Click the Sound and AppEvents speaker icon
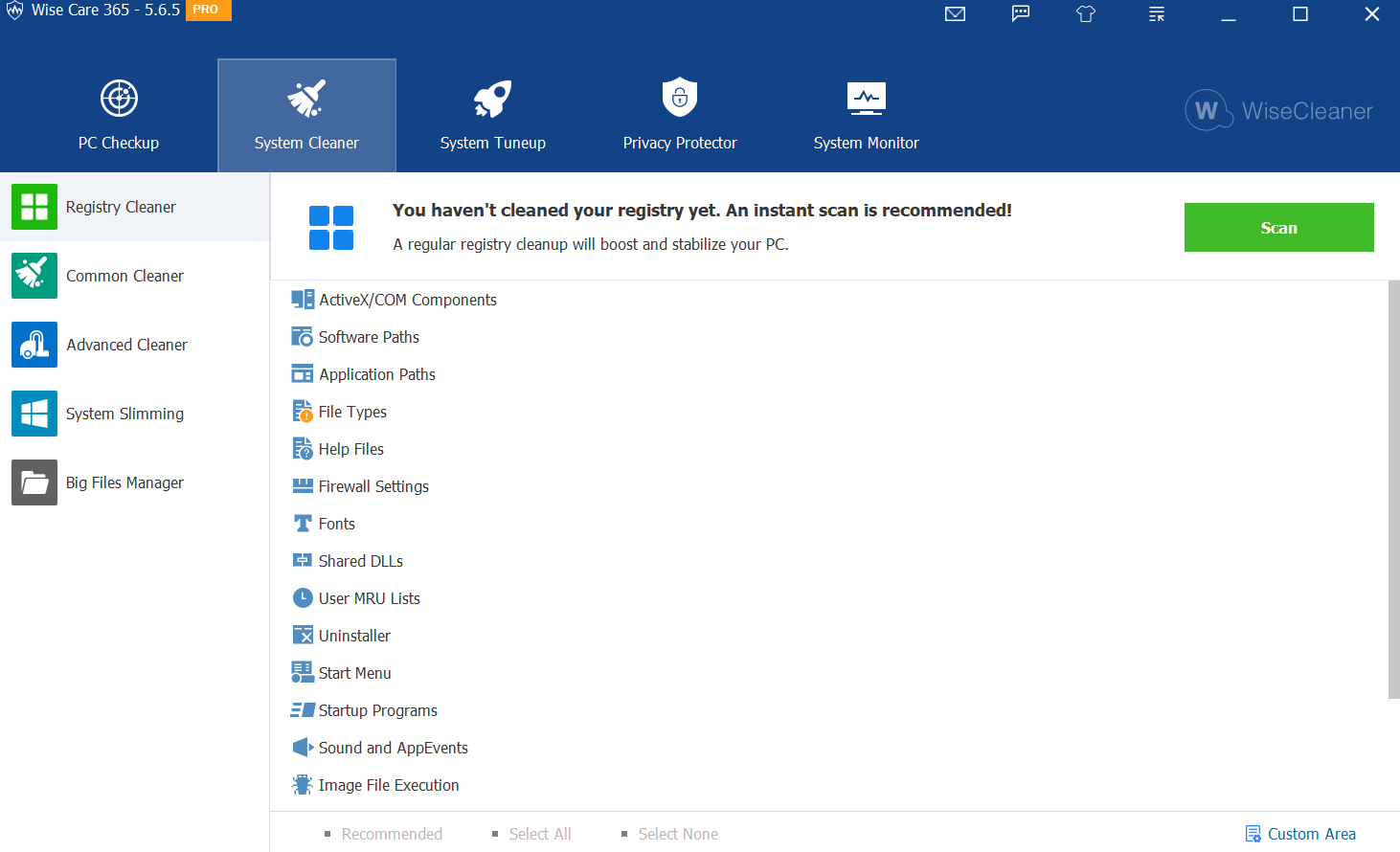 [x=303, y=748]
